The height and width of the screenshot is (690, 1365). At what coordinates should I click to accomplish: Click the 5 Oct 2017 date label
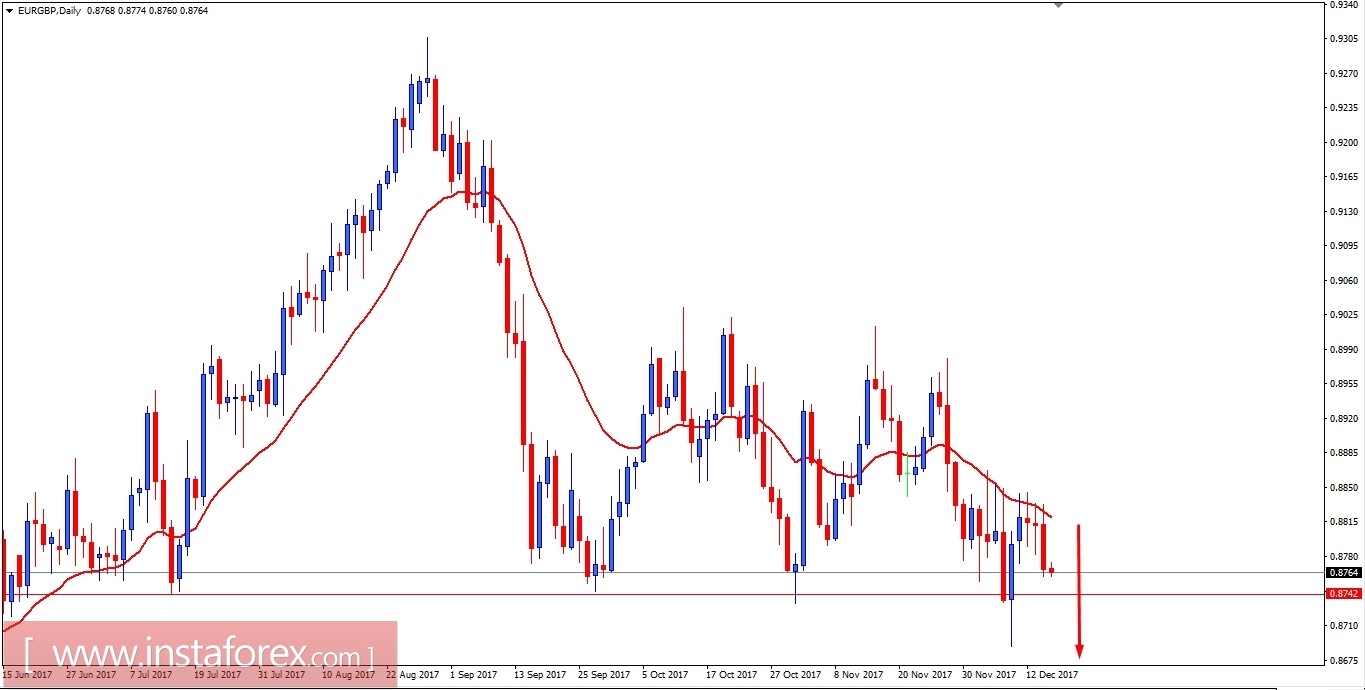coord(666,675)
